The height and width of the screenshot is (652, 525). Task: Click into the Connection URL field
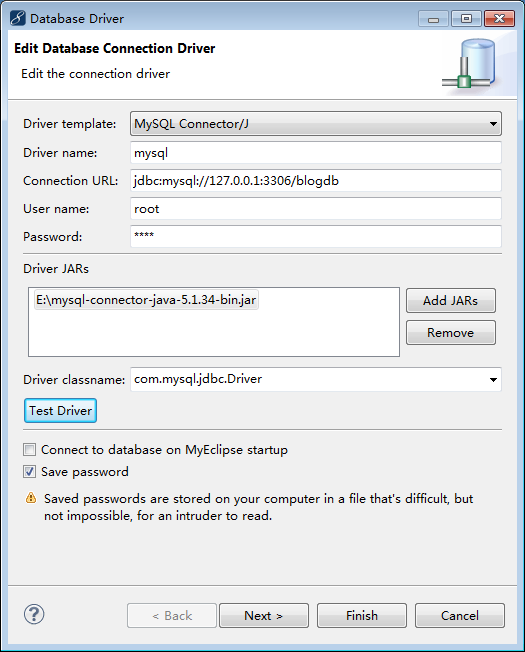point(316,180)
